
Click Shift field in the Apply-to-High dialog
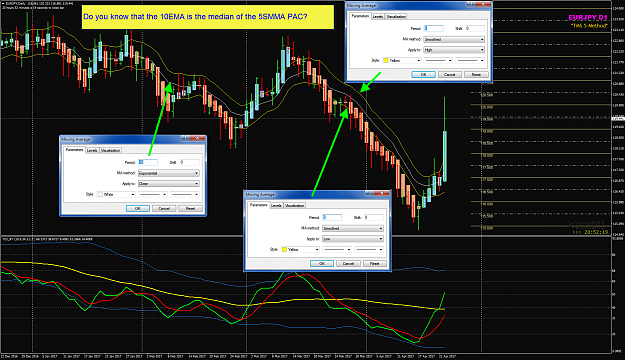[x=474, y=28]
